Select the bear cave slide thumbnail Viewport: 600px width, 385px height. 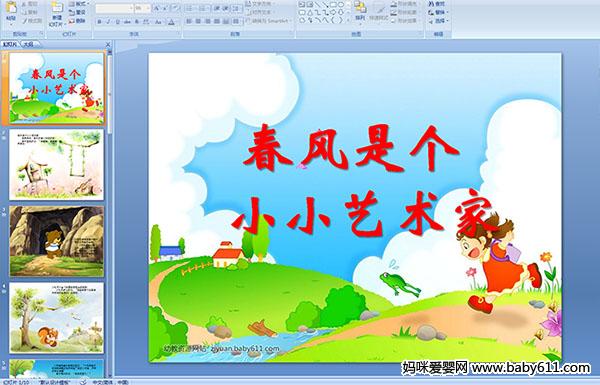point(57,241)
